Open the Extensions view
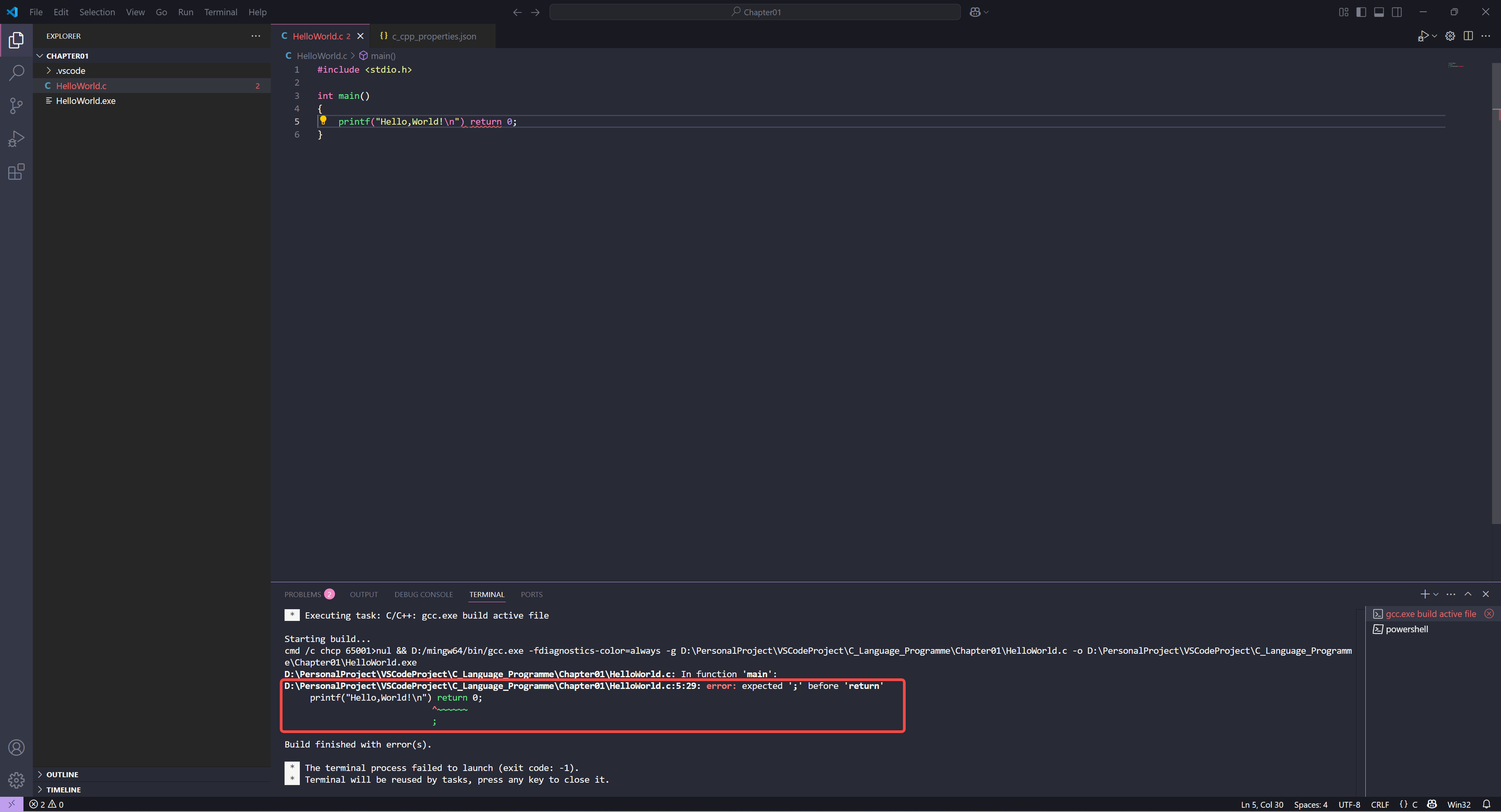 point(16,172)
